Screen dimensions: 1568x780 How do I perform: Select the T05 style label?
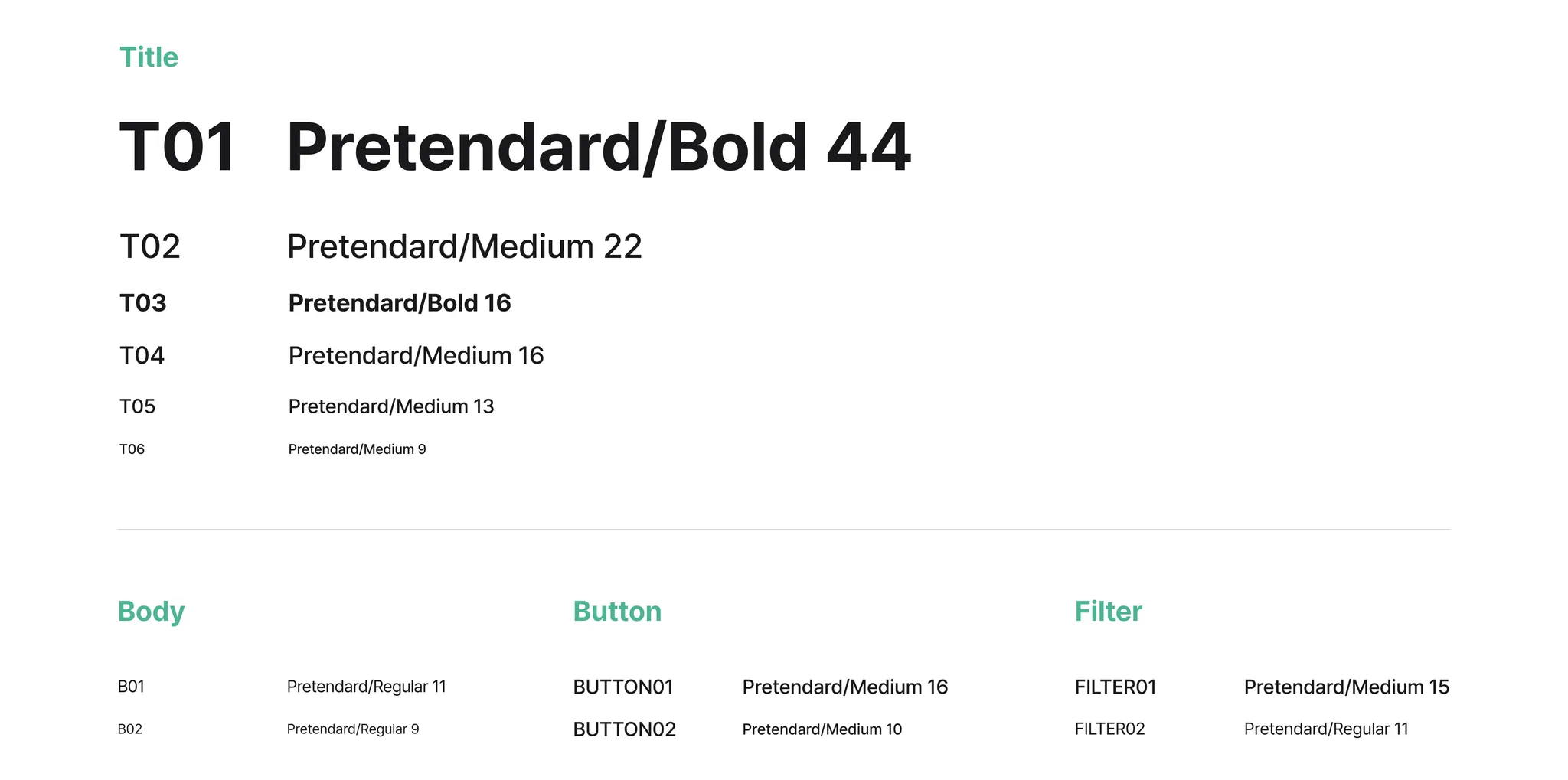point(138,406)
